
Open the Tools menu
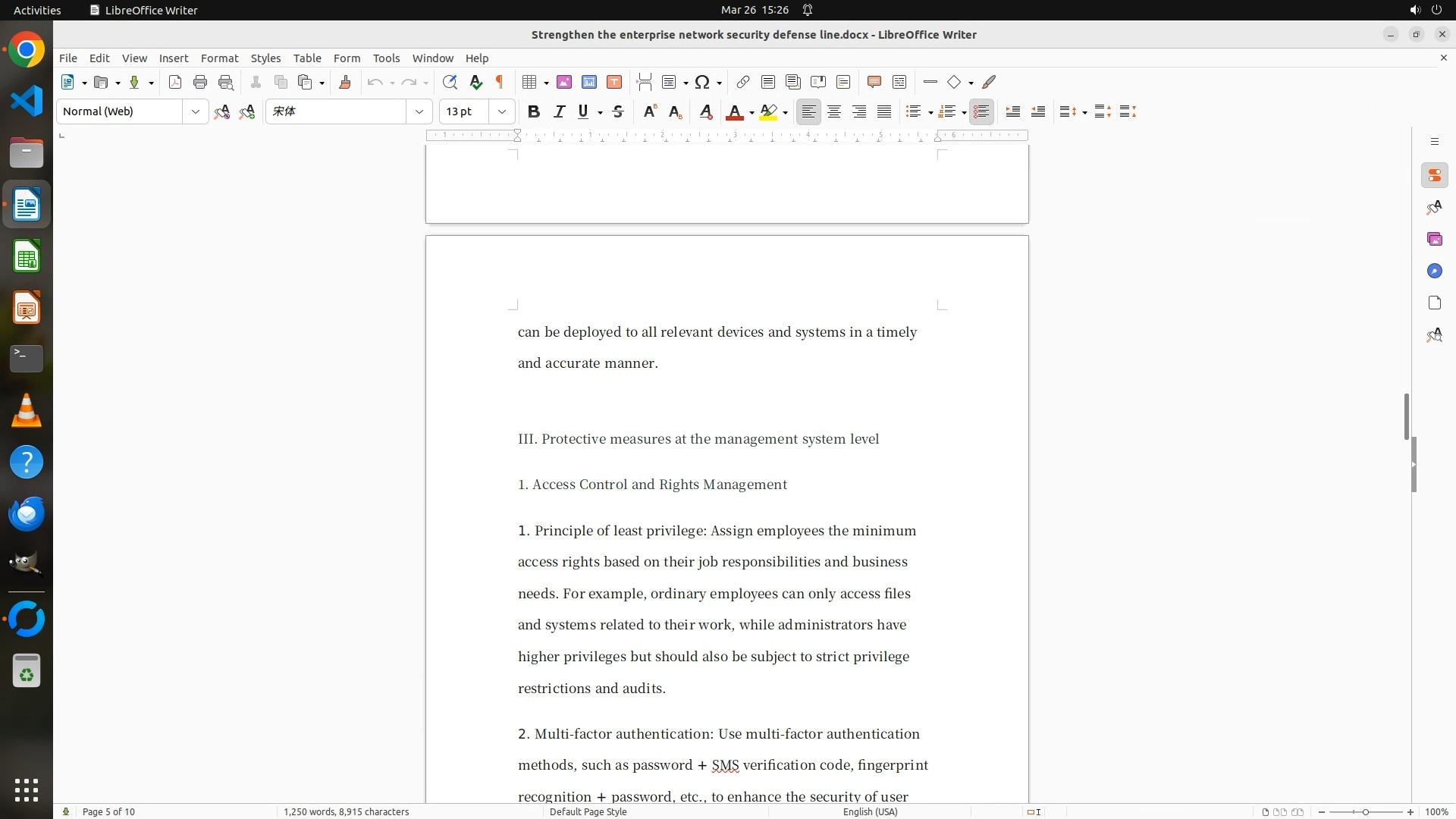[386, 58]
